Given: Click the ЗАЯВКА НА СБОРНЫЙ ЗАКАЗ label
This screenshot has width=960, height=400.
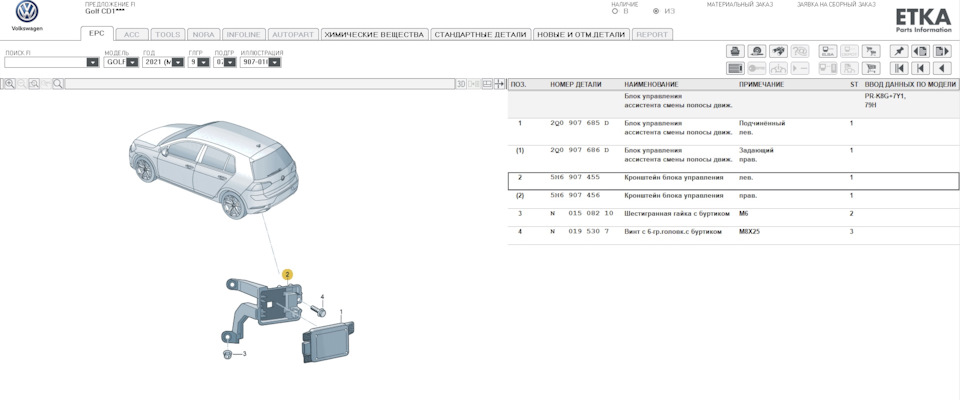Looking at the screenshot, I should [836, 4].
